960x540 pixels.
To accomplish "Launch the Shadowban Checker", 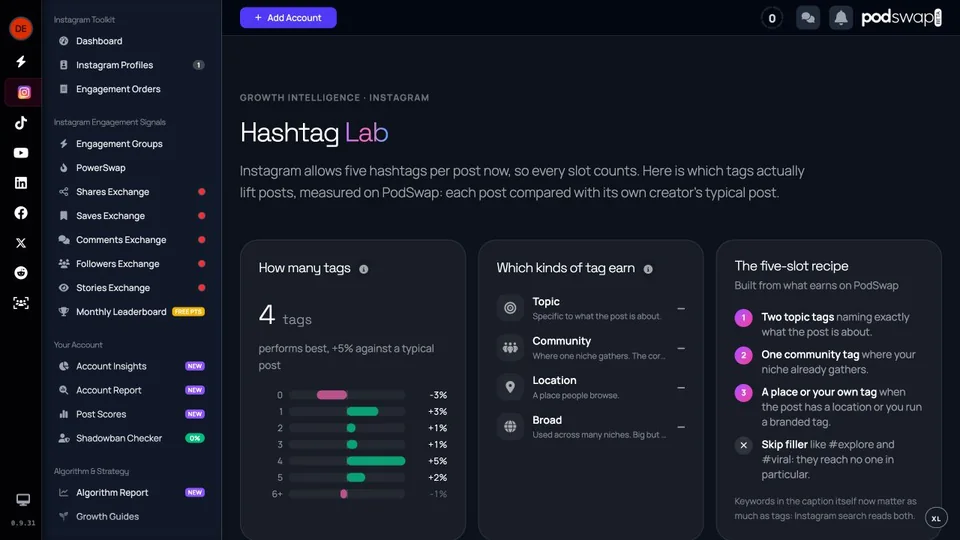I will [131, 438].
